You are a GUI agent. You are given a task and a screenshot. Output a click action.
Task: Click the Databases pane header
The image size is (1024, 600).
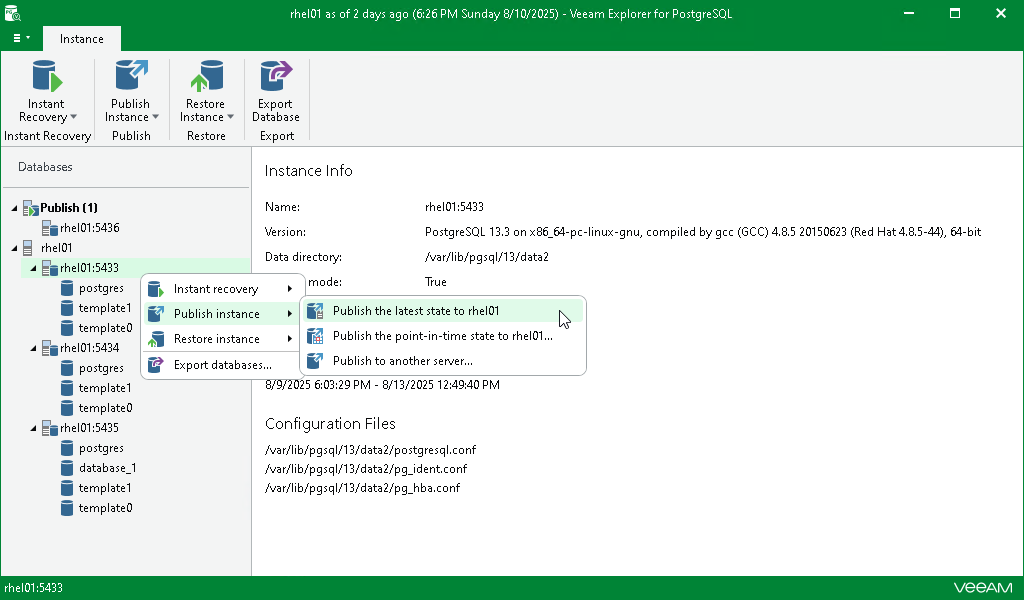45,167
